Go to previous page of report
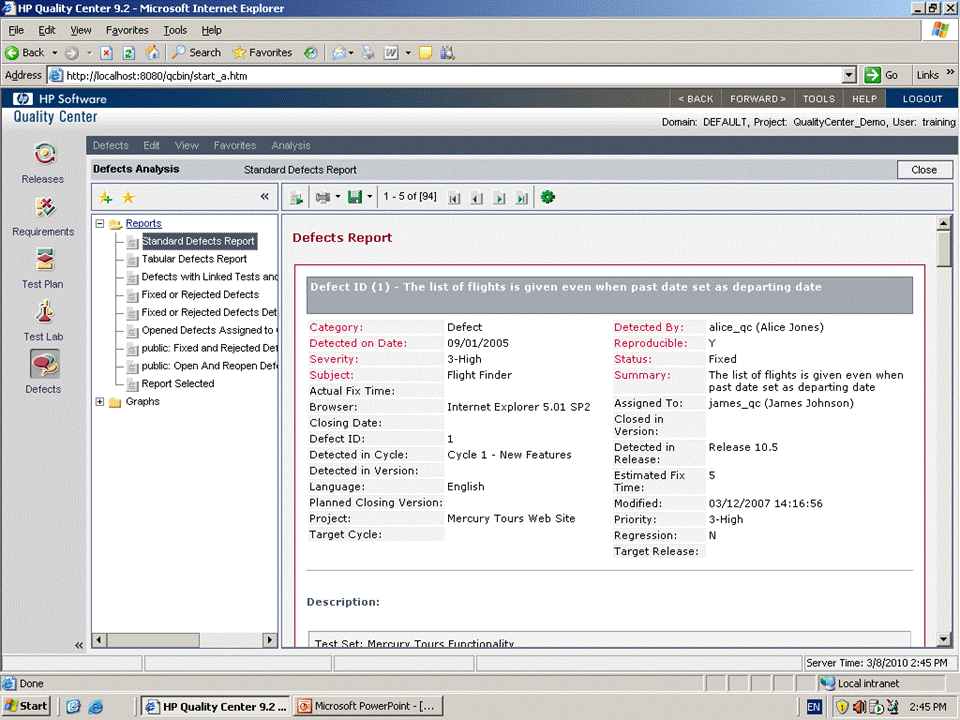This screenshot has height=720, width=960. [476, 198]
